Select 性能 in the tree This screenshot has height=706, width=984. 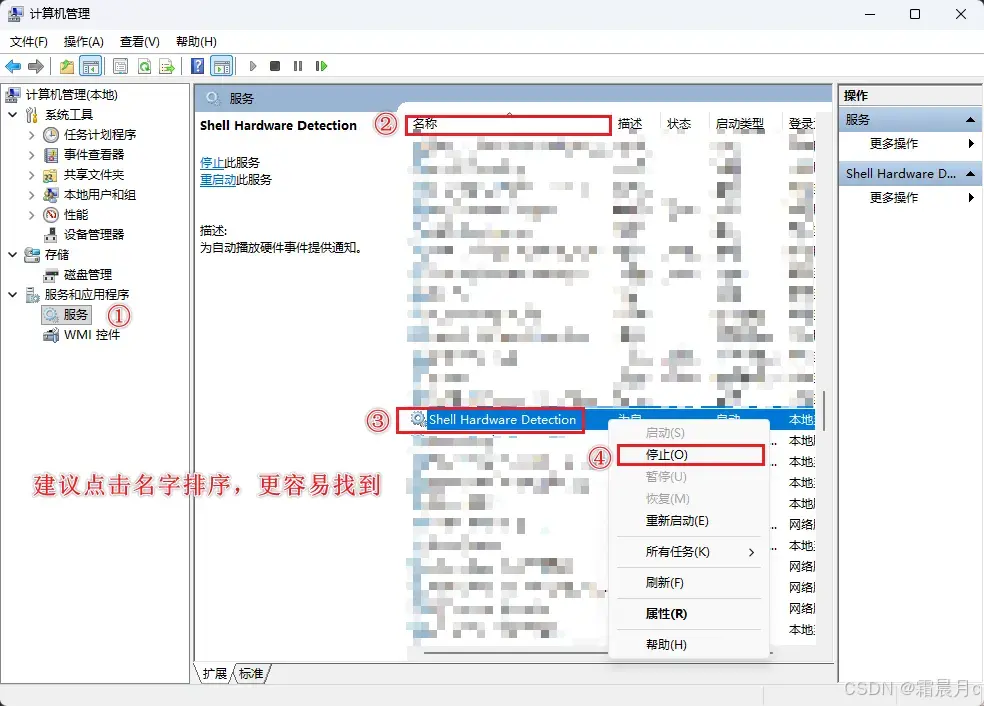(x=76, y=215)
